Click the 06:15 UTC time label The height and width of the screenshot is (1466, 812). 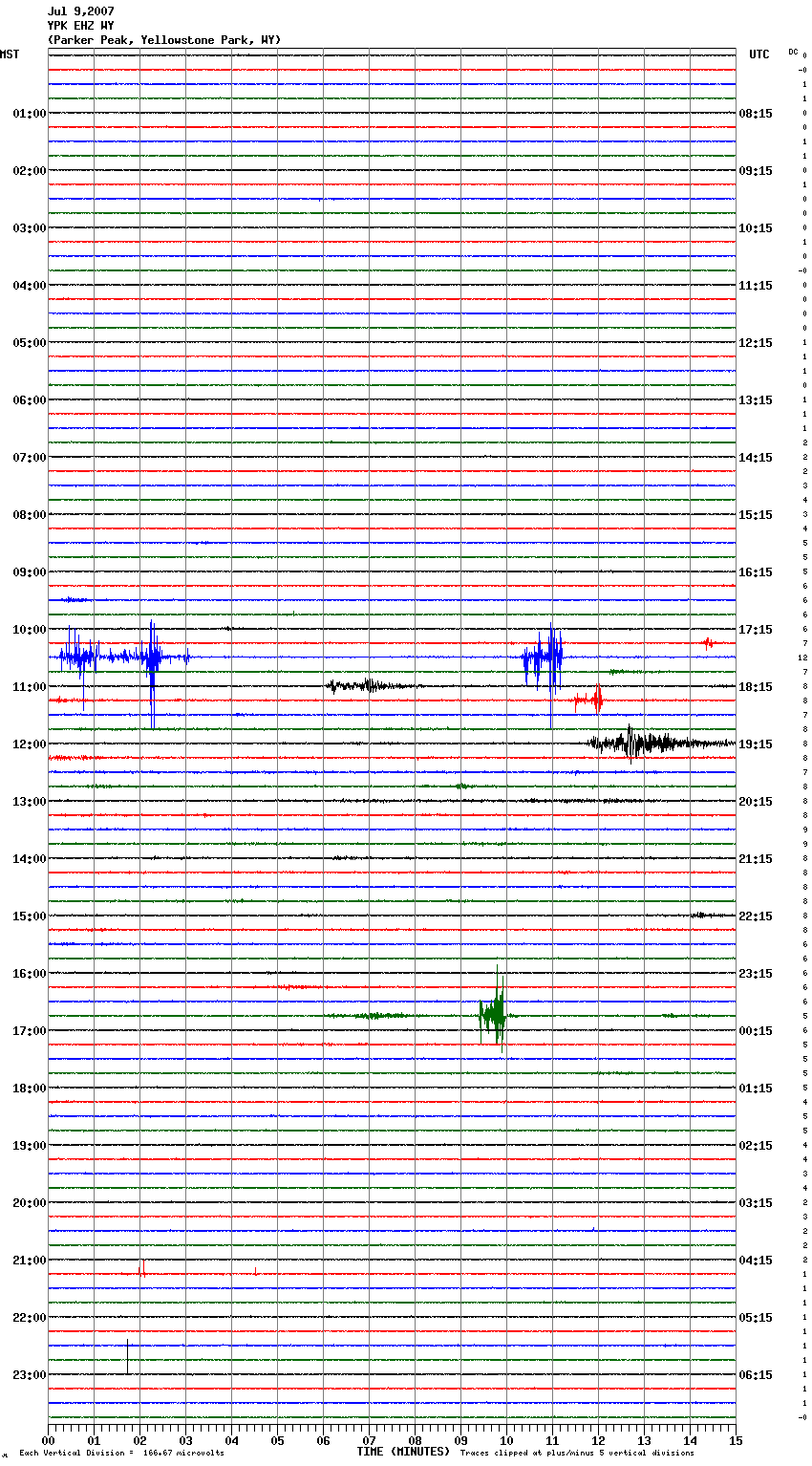[x=756, y=1375]
